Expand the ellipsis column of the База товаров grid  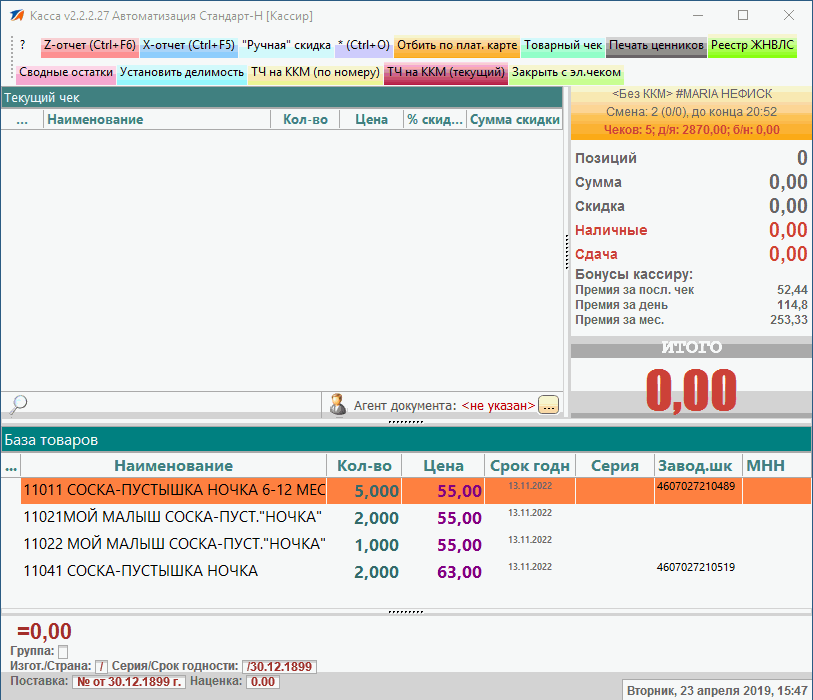[11, 466]
